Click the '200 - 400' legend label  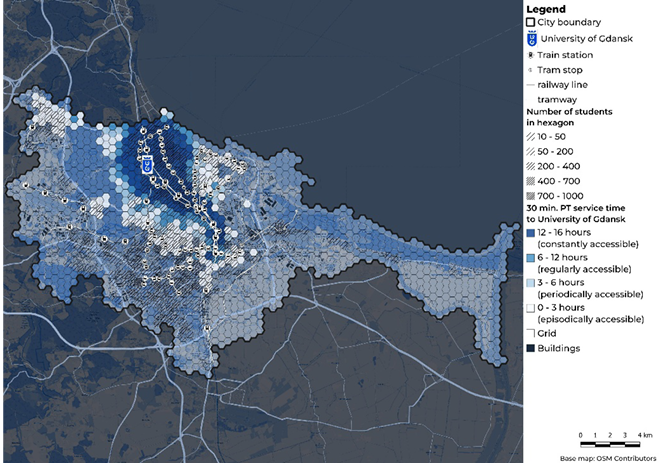(x=559, y=166)
